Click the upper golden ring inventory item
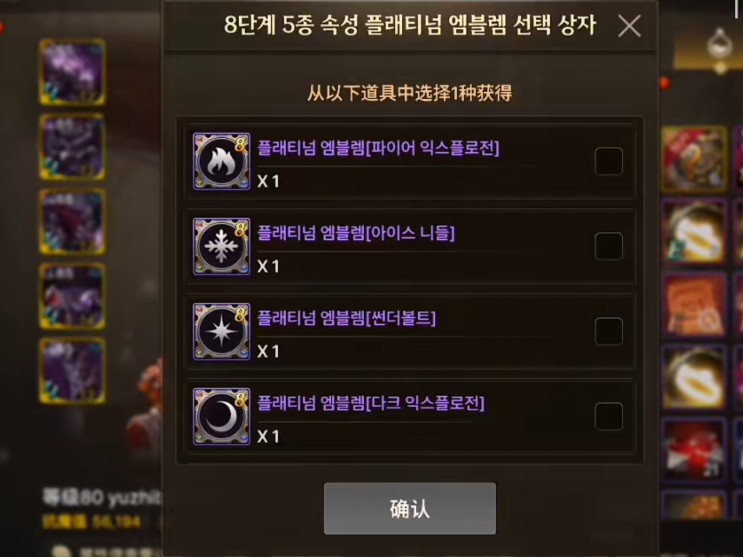The height and width of the screenshot is (557, 743). [694, 232]
